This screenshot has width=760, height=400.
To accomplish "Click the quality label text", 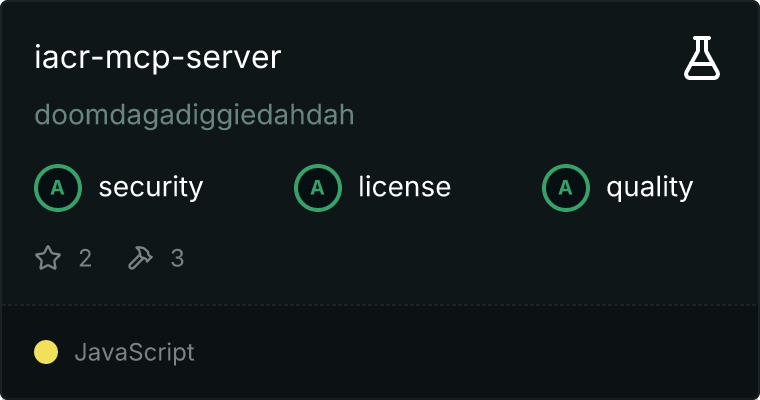I will 649,188.
